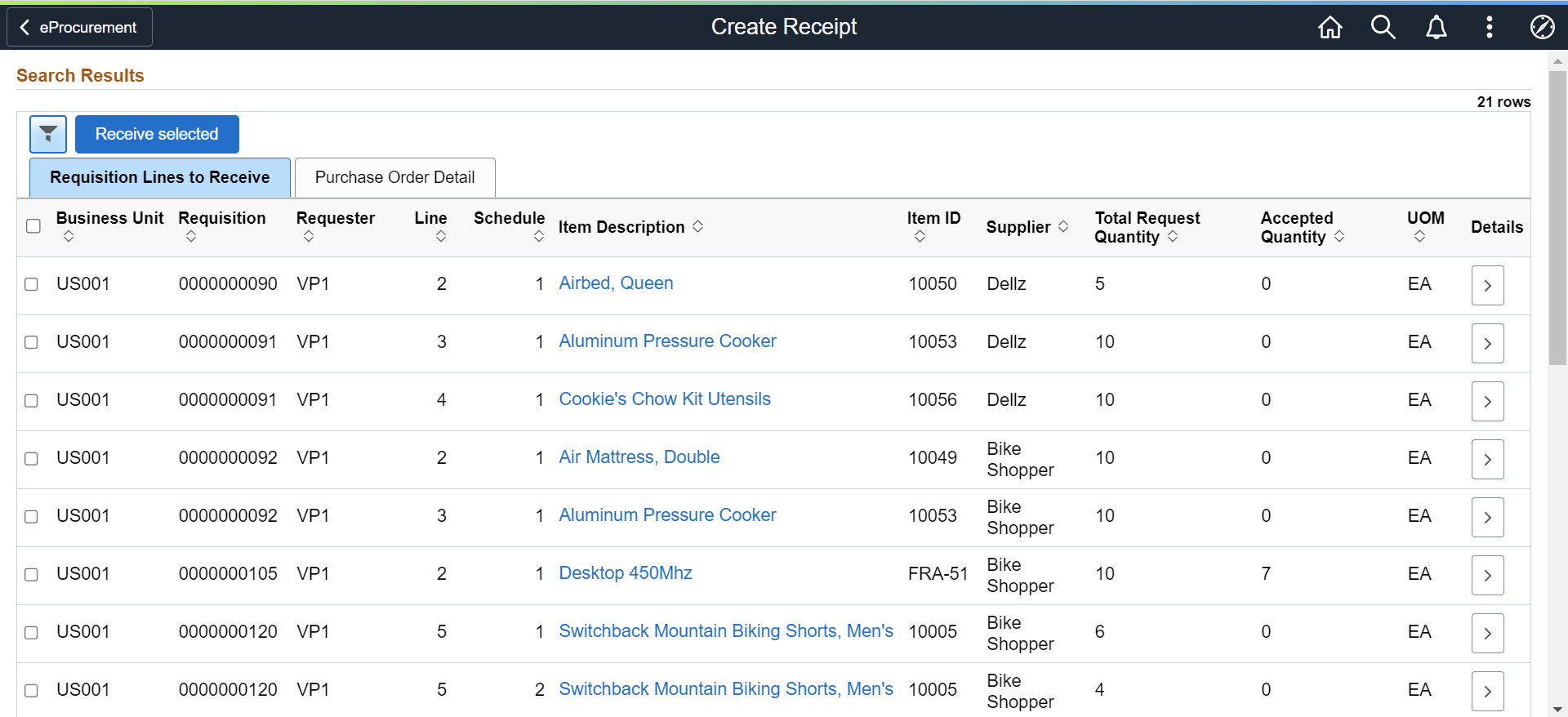Open the filter funnel for results
The image size is (1568, 717).
[x=48, y=134]
